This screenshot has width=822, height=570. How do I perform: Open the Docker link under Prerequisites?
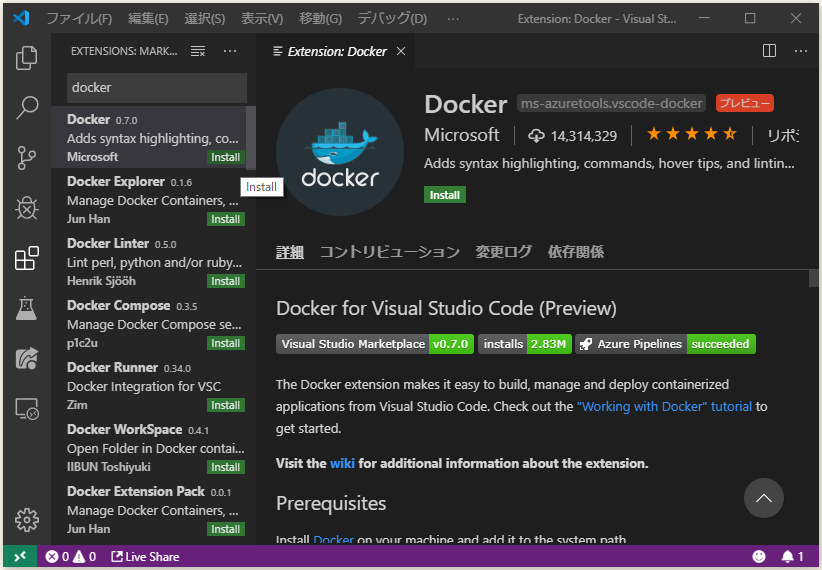(333, 539)
